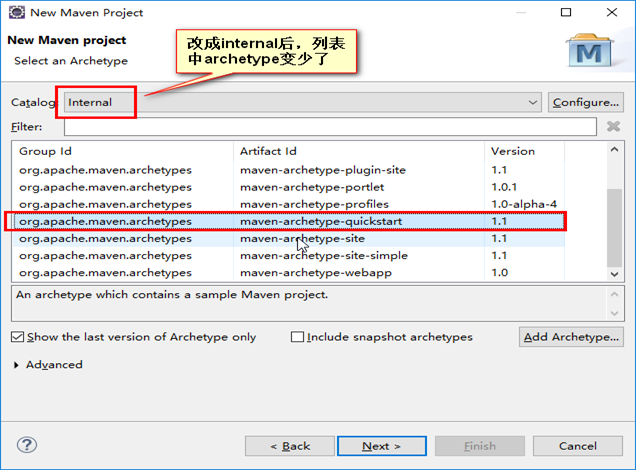Expand the Advanced section
Viewport: 636px width, 470px height.
[x=16, y=365]
